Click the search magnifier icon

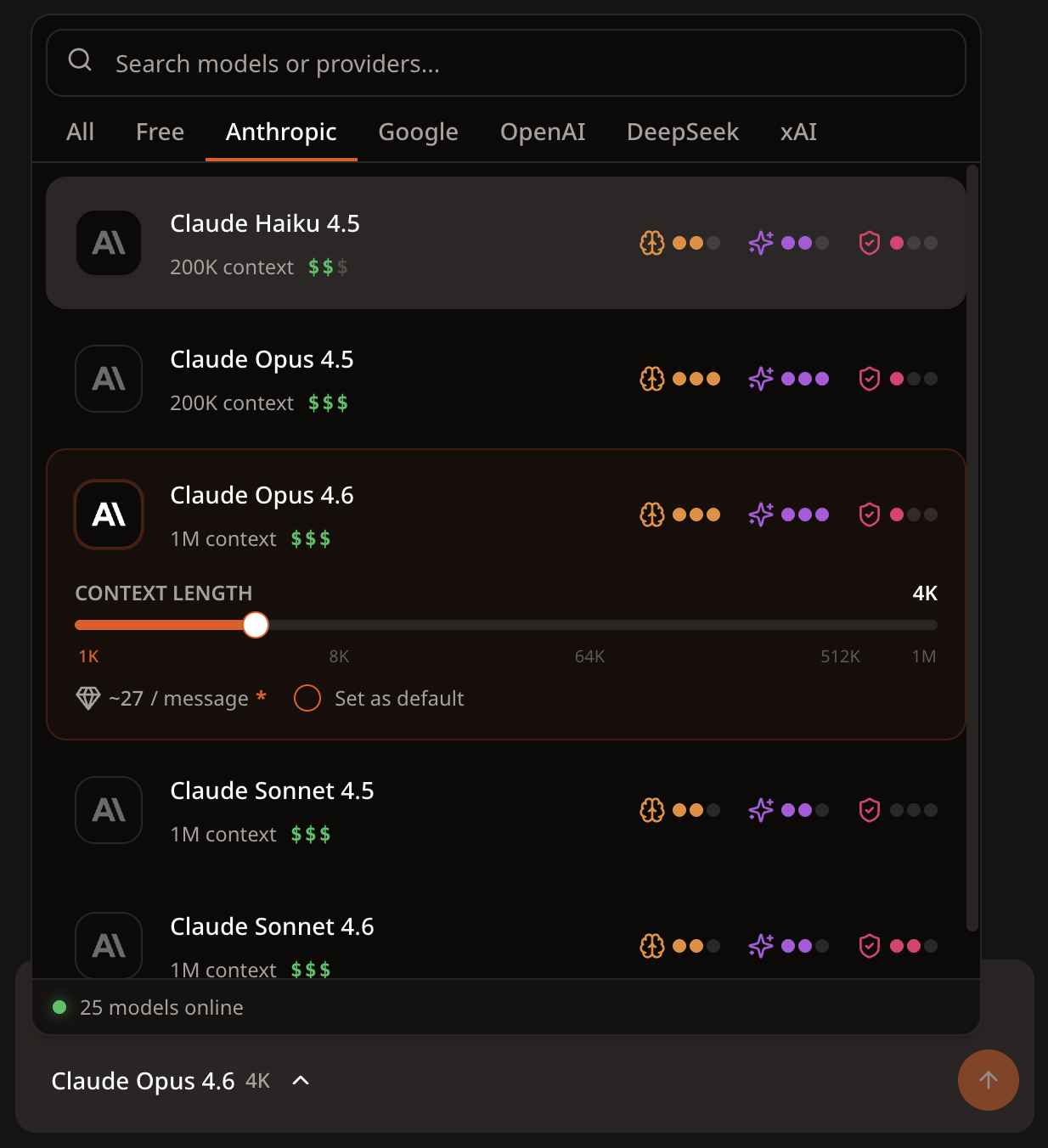80,60
